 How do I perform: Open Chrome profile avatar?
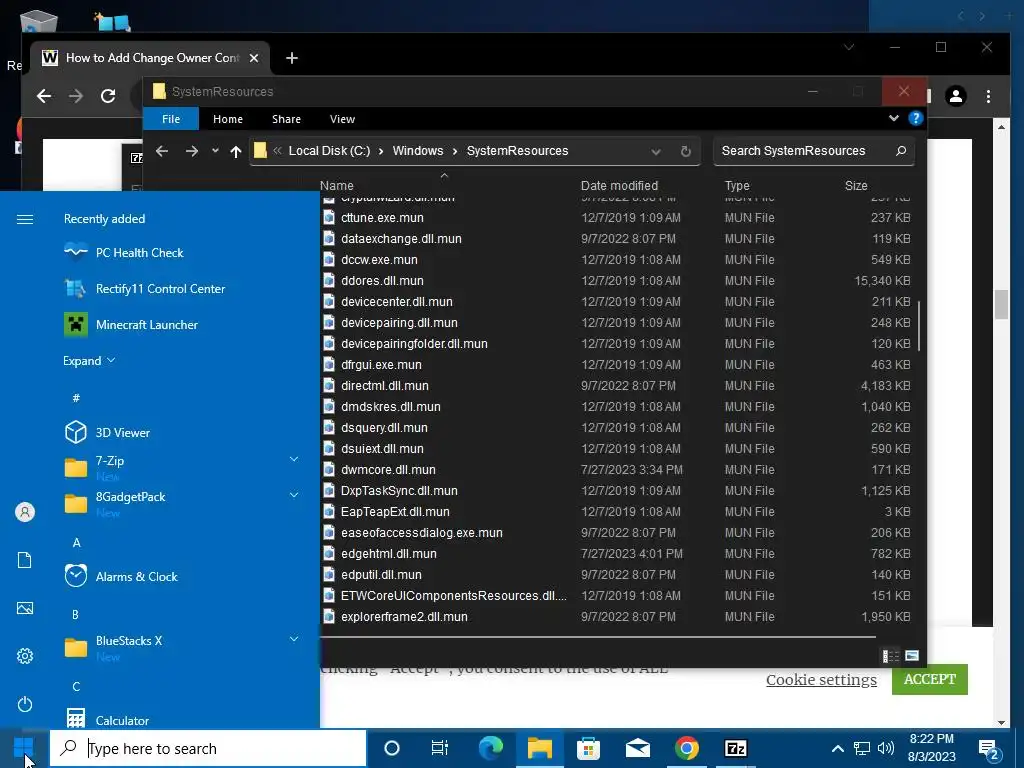pos(955,97)
